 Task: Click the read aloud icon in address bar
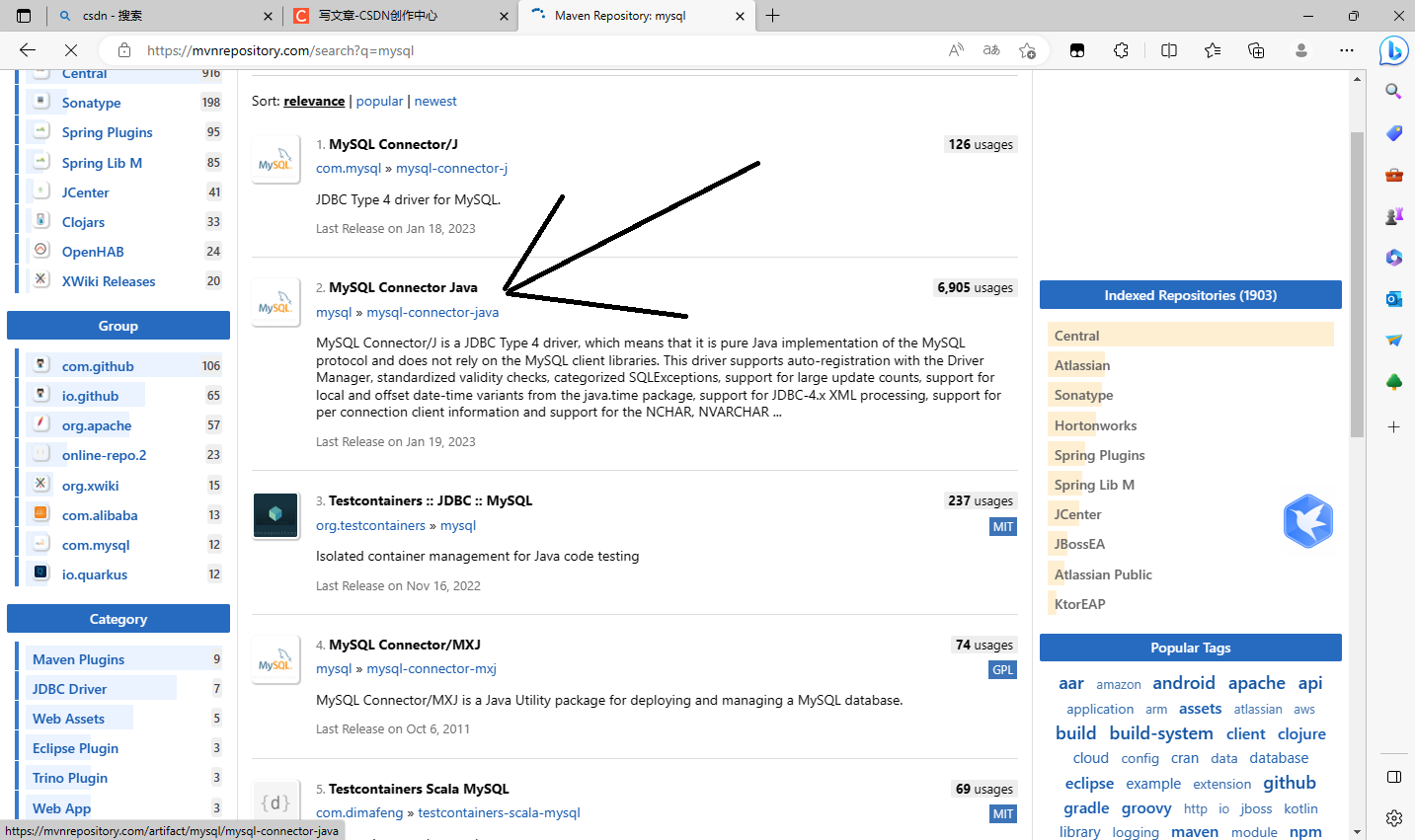click(x=956, y=50)
